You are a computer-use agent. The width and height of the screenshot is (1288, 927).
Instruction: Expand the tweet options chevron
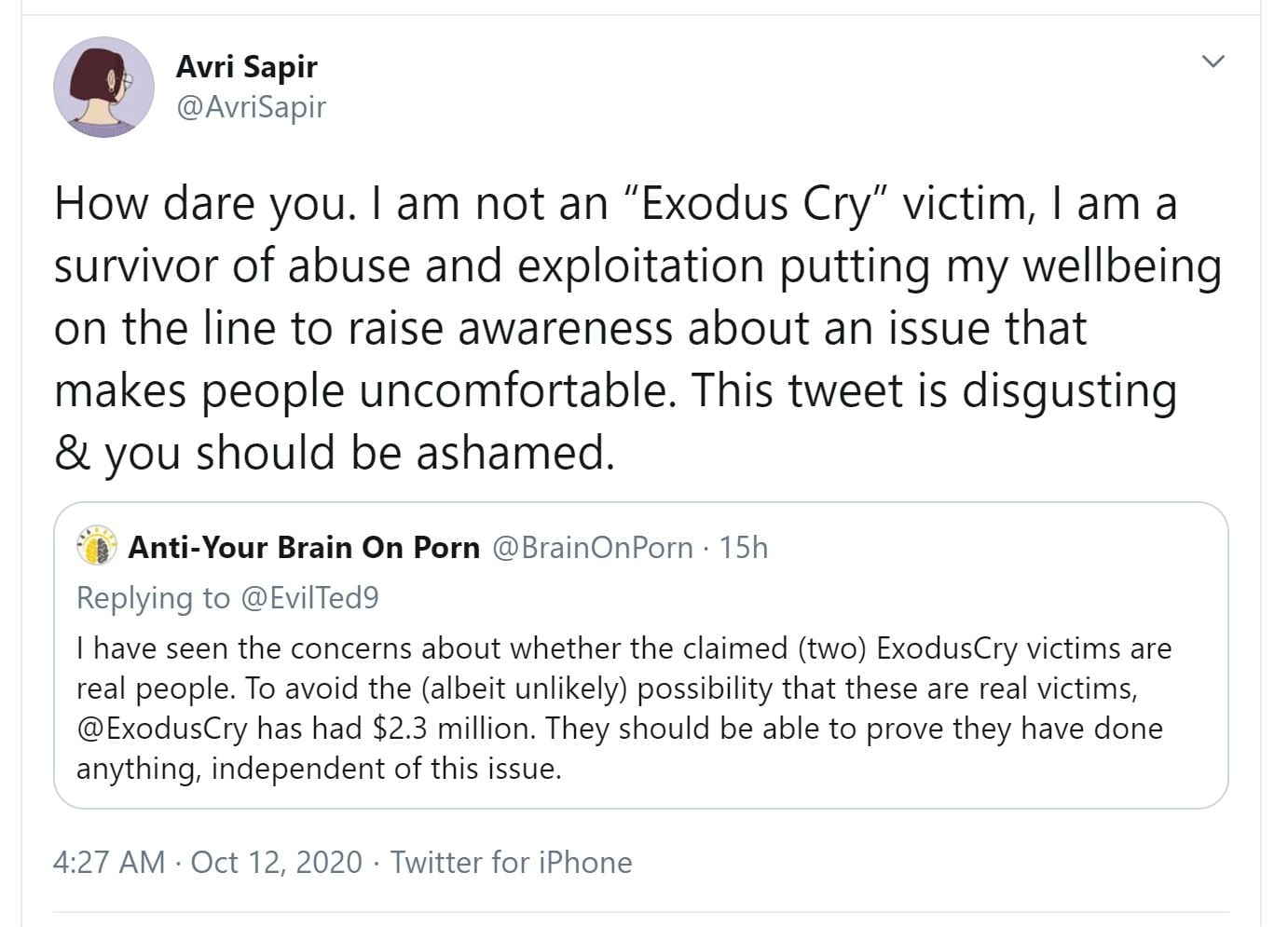(x=1213, y=61)
